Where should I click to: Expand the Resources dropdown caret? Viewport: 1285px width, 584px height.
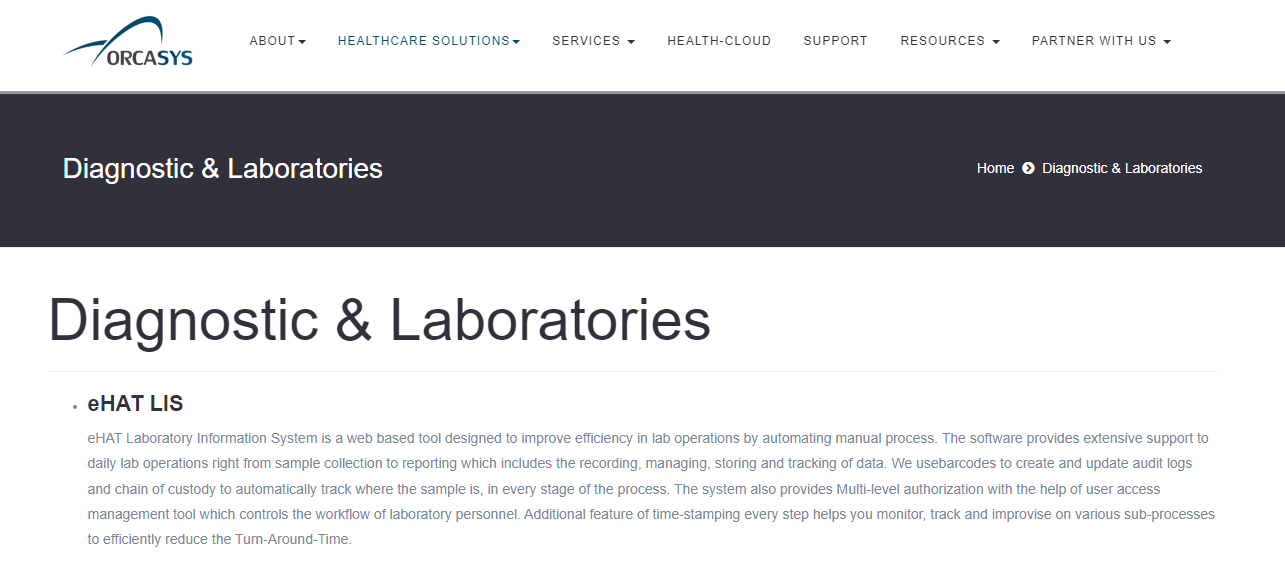tap(995, 42)
